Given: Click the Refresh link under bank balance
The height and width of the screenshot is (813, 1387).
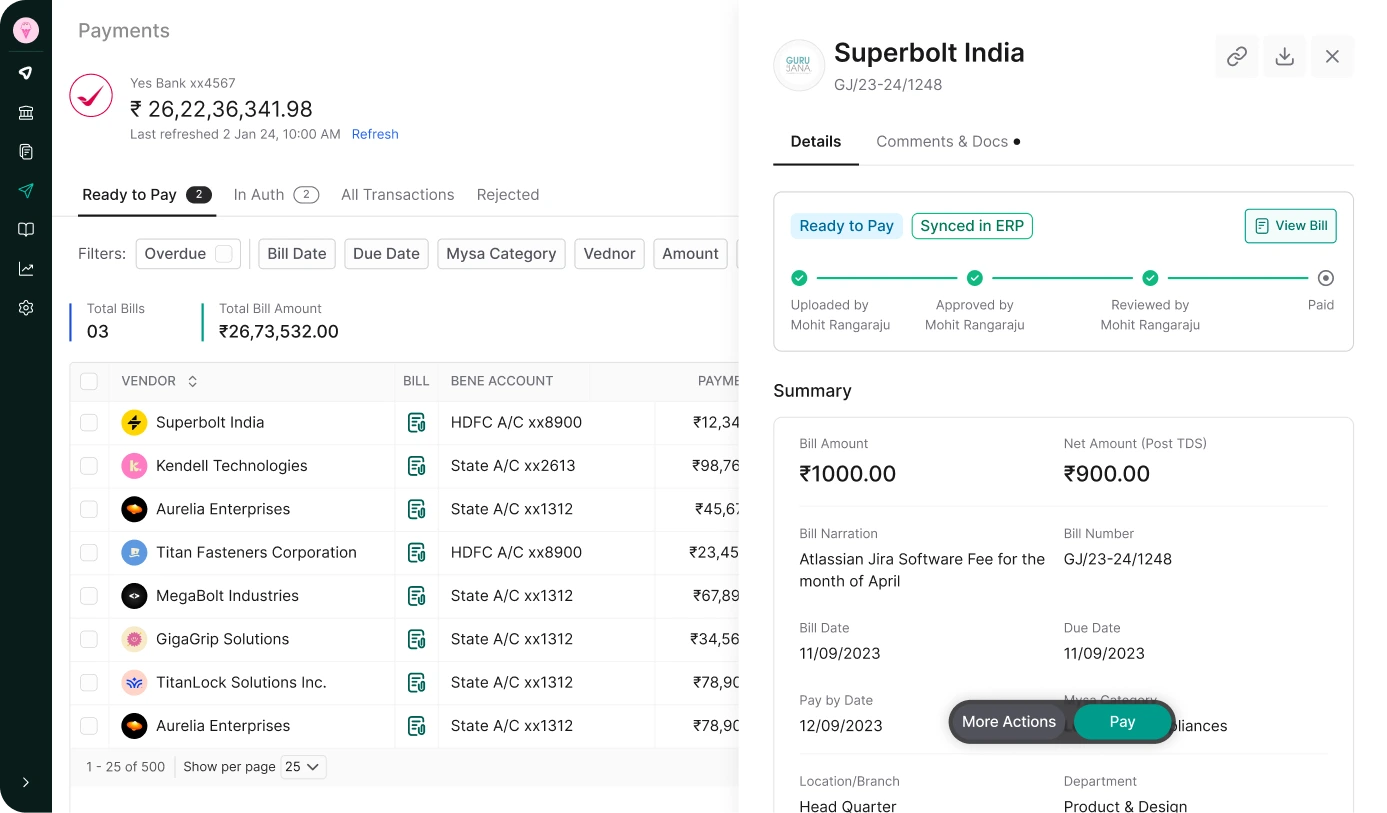Looking at the screenshot, I should click(x=375, y=134).
